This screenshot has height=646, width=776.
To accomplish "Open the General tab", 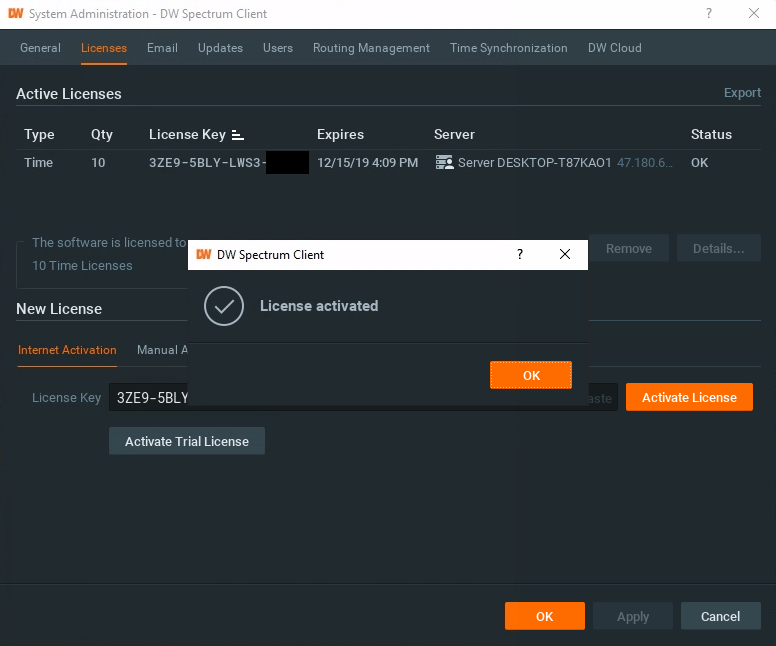I will click(40, 48).
